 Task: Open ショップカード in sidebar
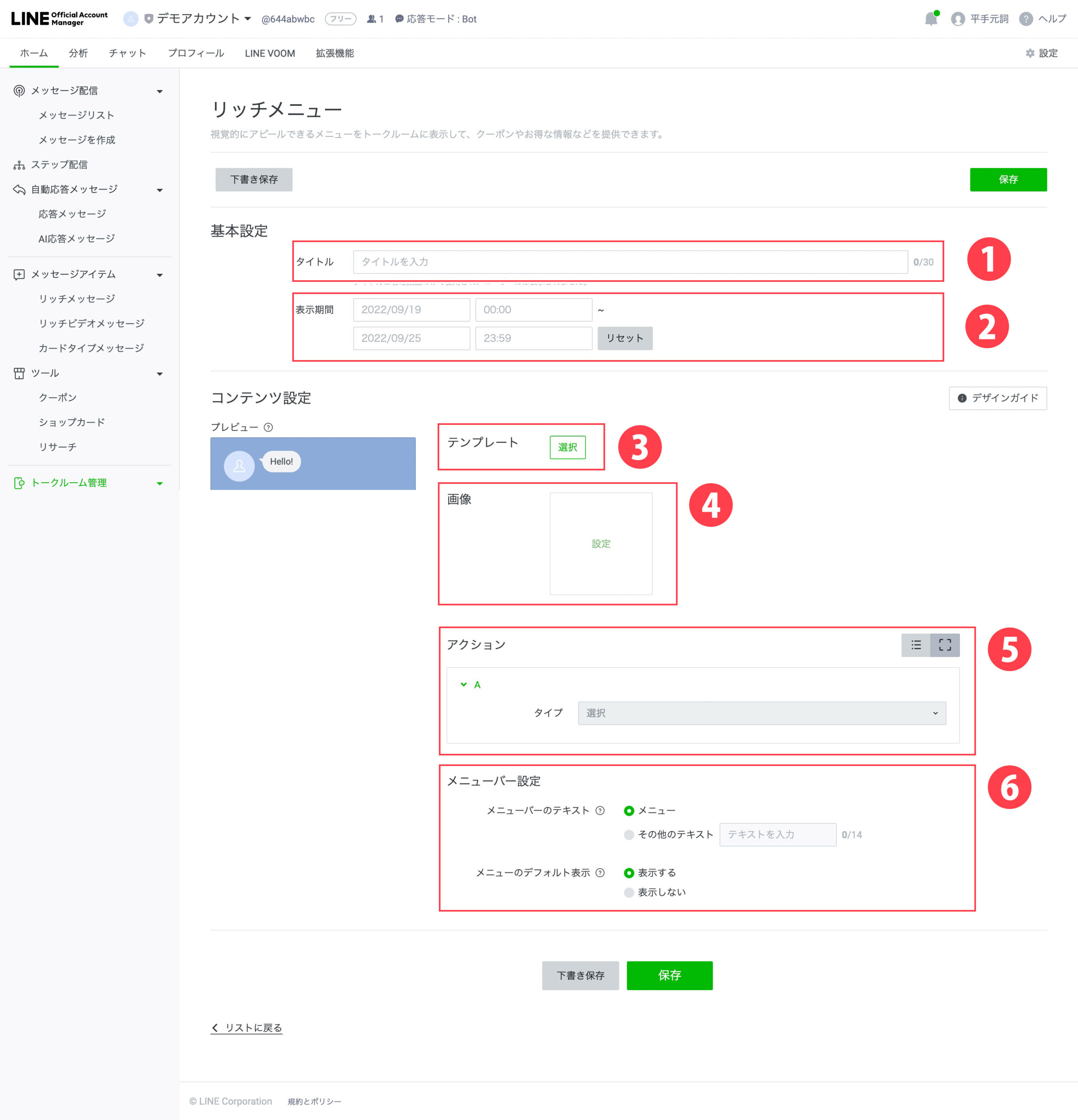71,422
